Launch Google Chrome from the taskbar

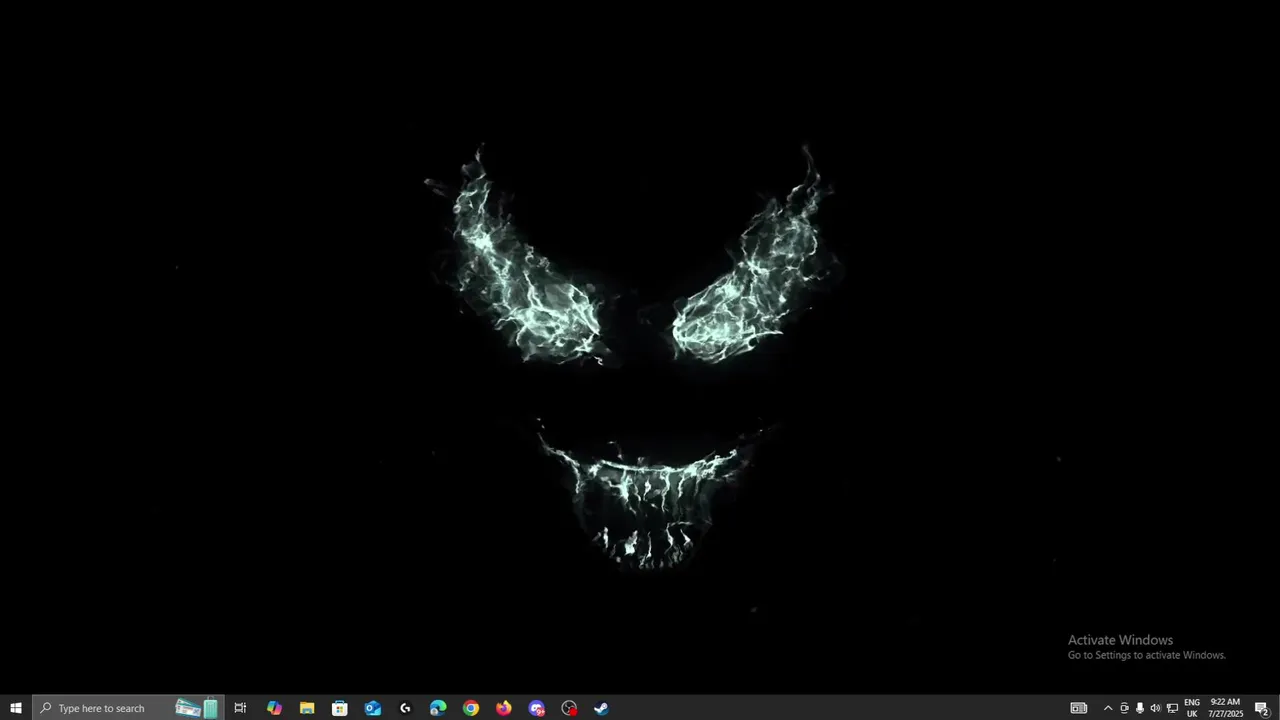[471, 708]
